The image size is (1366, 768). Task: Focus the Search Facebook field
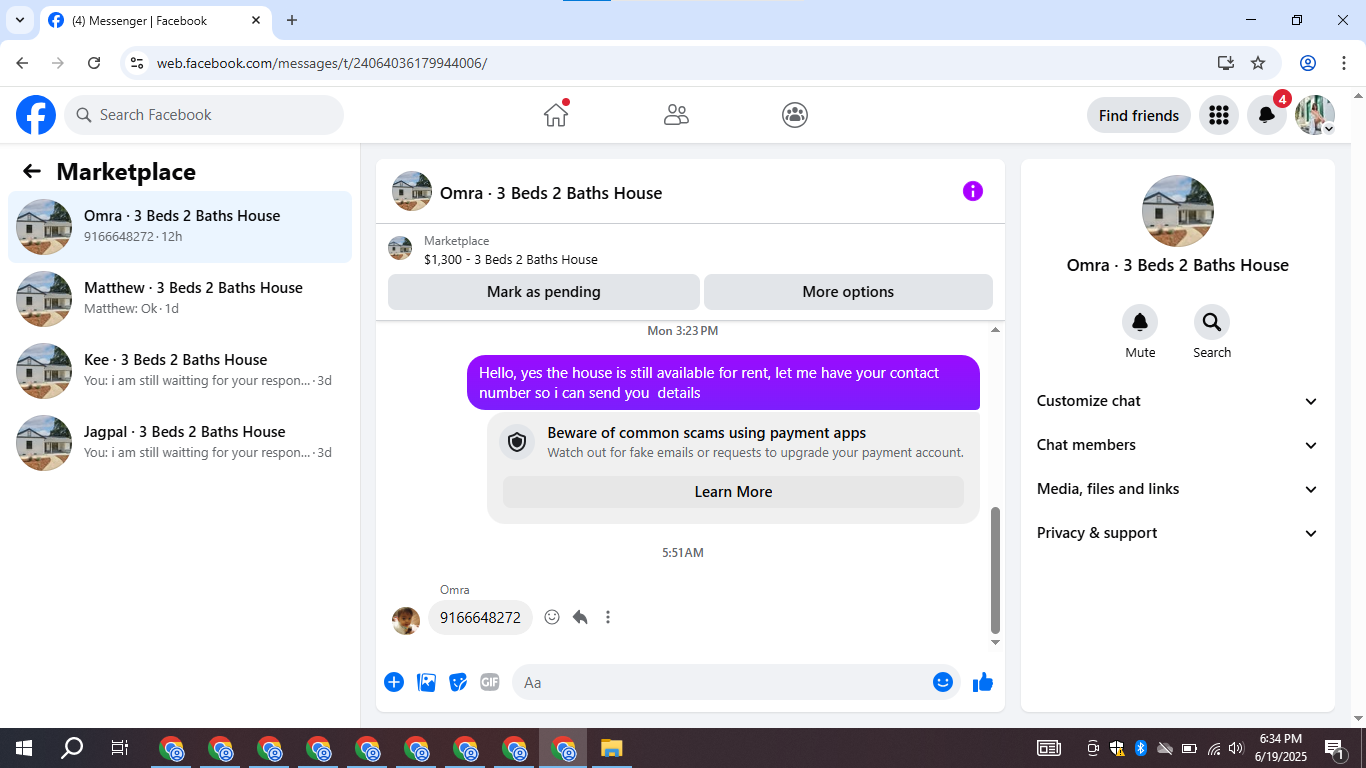point(204,115)
